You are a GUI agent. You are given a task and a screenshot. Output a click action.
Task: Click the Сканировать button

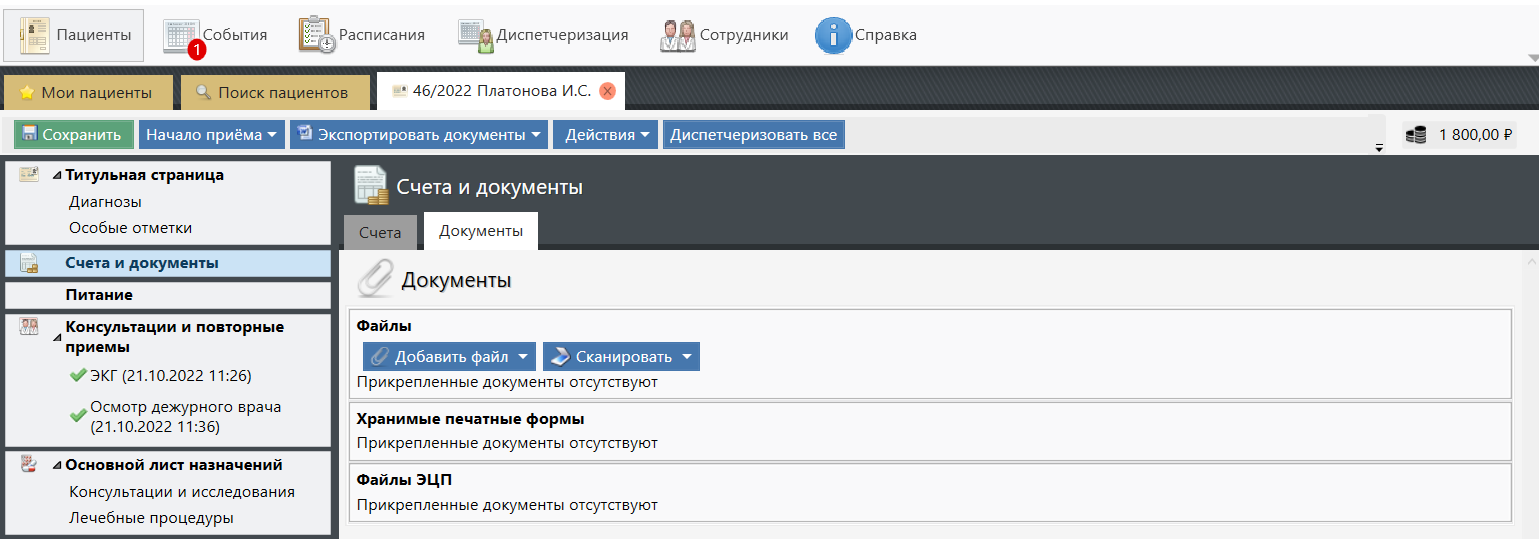pos(611,357)
